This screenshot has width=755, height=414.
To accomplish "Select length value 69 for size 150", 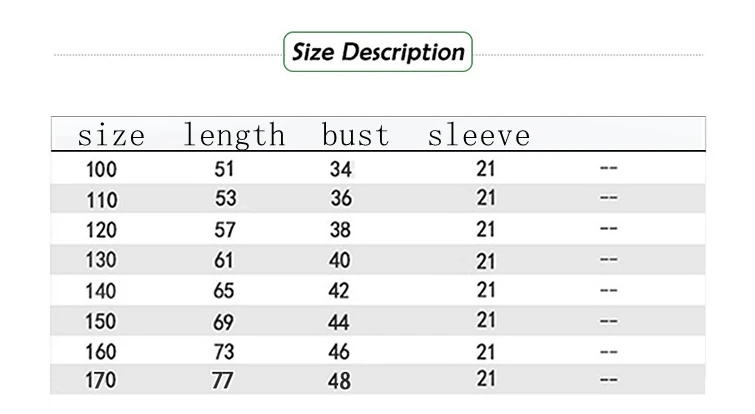I will [x=225, y=321].
